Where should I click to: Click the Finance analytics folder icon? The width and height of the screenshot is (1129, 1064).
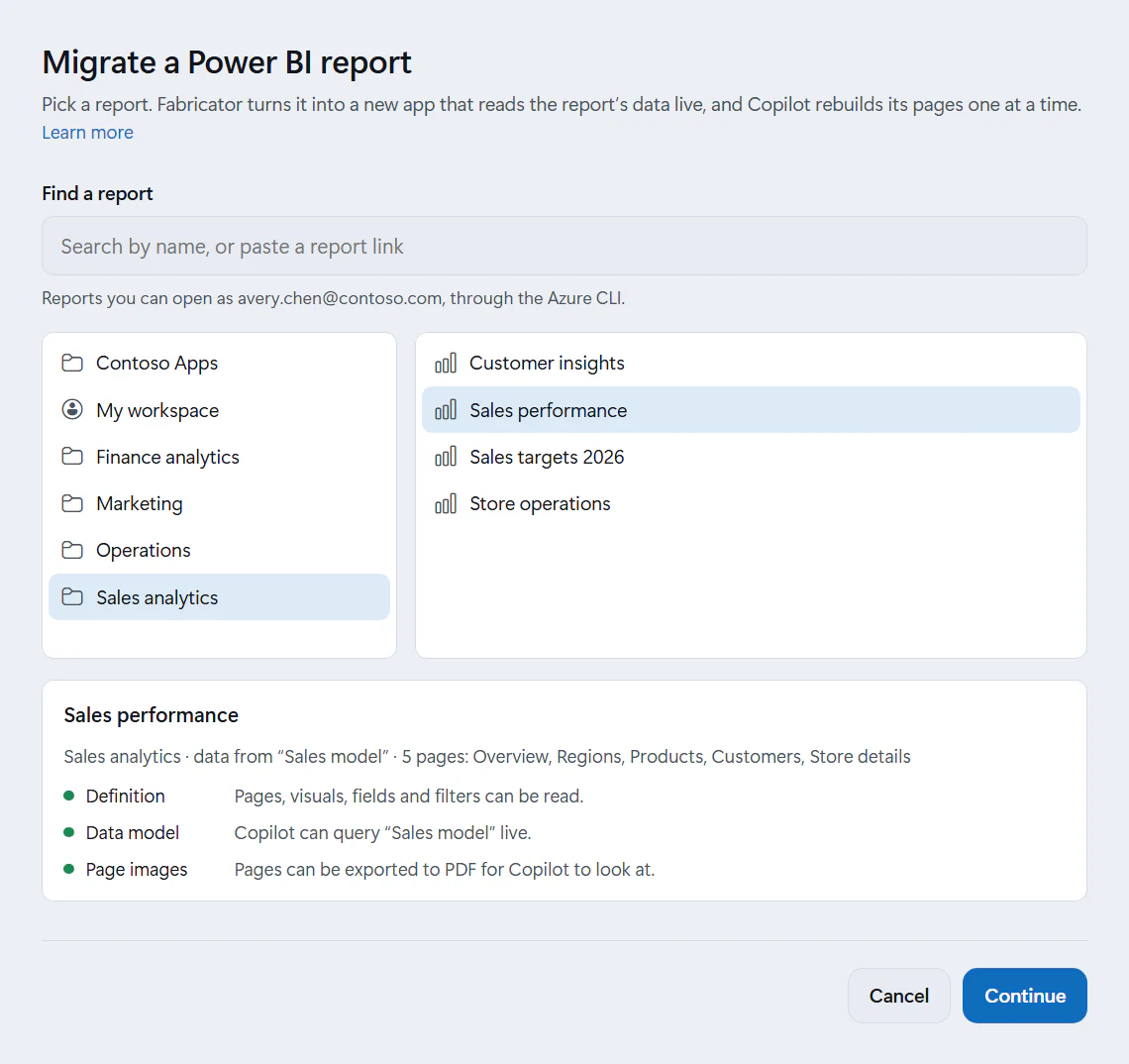(72, 457)
